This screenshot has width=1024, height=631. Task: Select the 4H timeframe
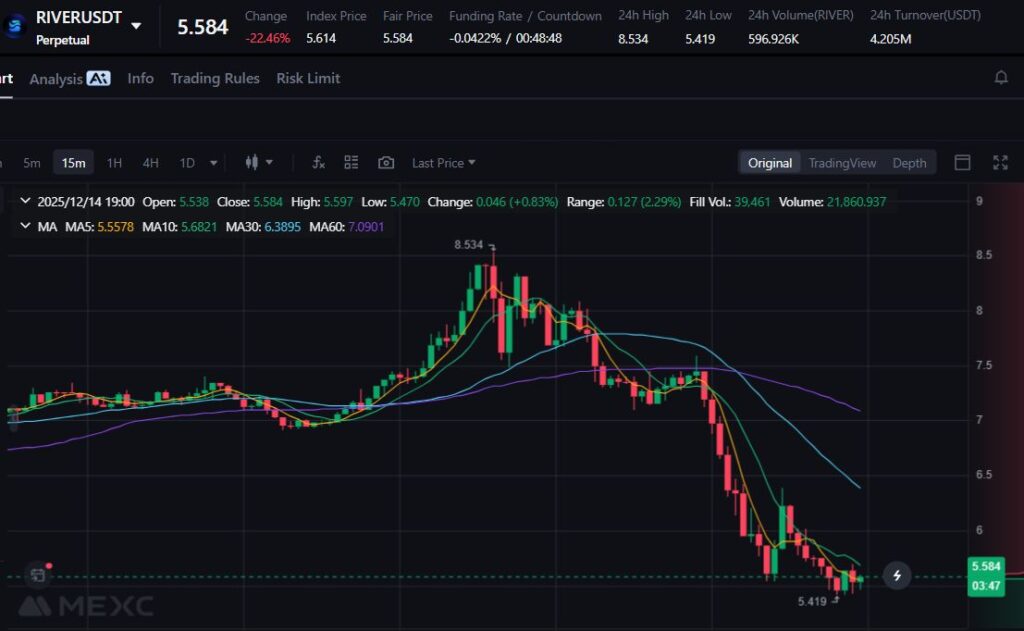pos(150,163)
